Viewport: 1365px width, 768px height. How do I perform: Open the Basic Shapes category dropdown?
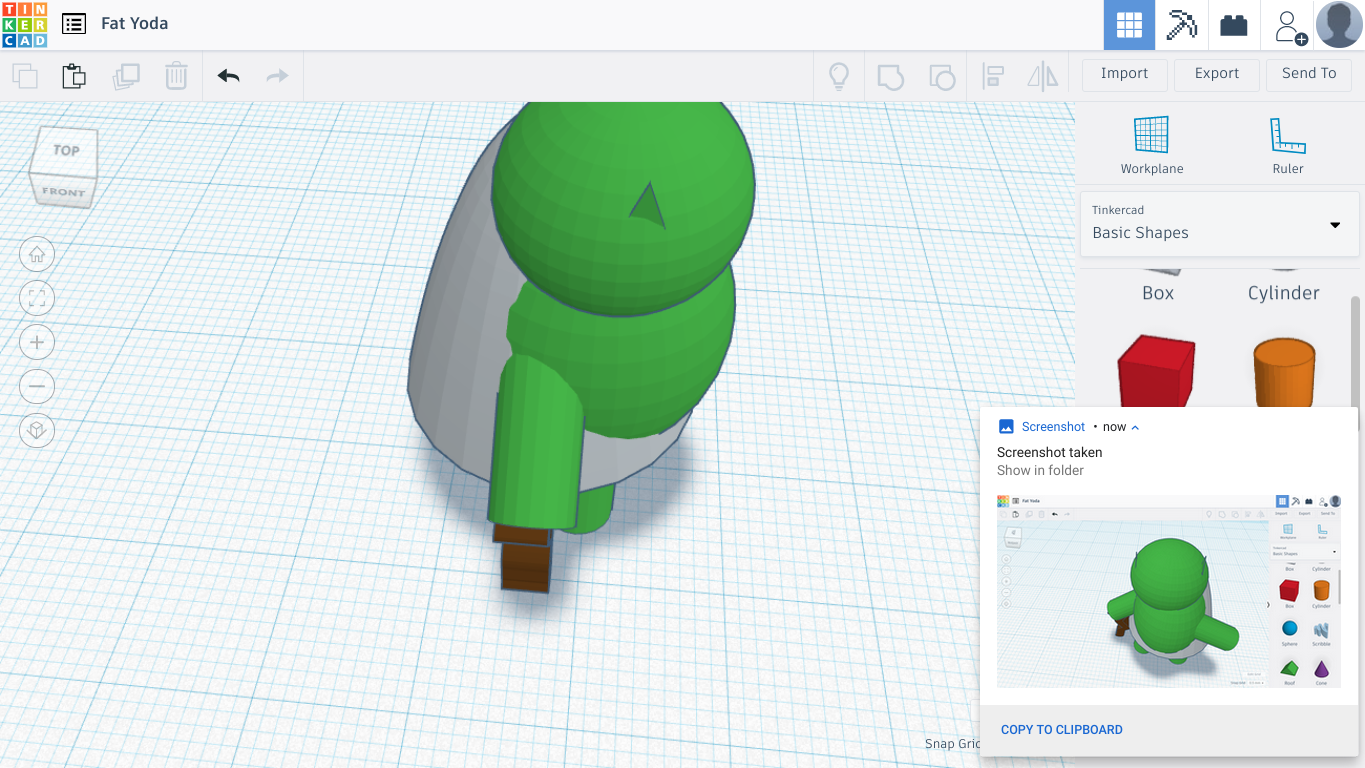pyautogui.click(x=1220, y=223)
